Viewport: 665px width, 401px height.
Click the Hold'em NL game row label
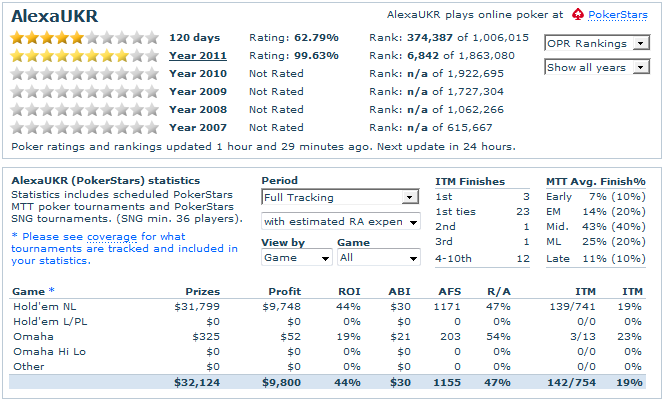[45, 307]
